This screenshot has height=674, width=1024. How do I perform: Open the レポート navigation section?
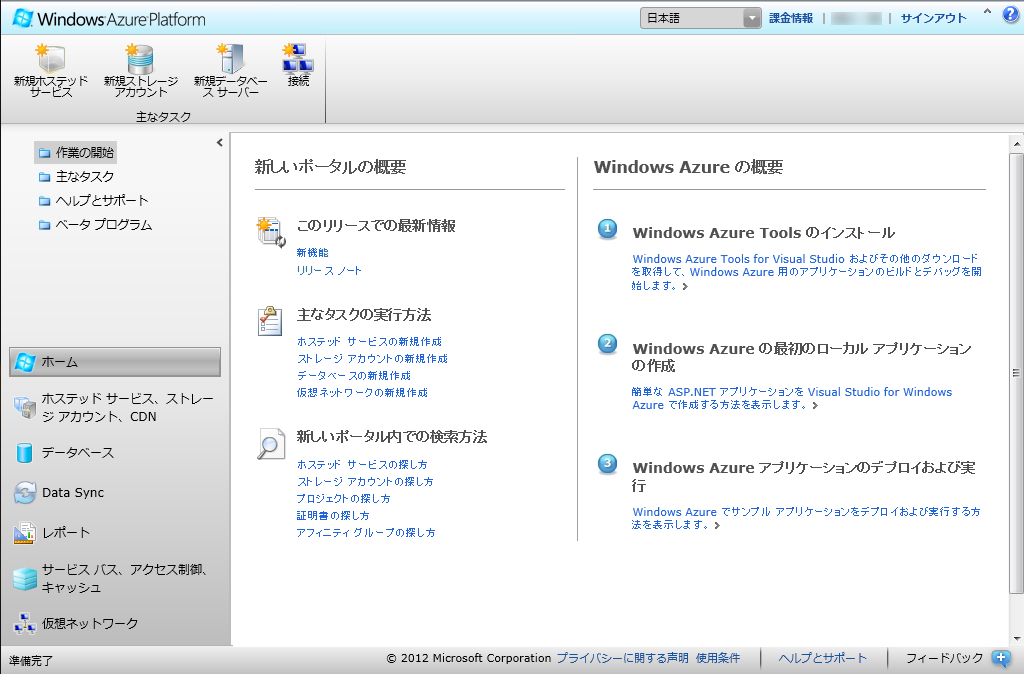pos(115,533)
